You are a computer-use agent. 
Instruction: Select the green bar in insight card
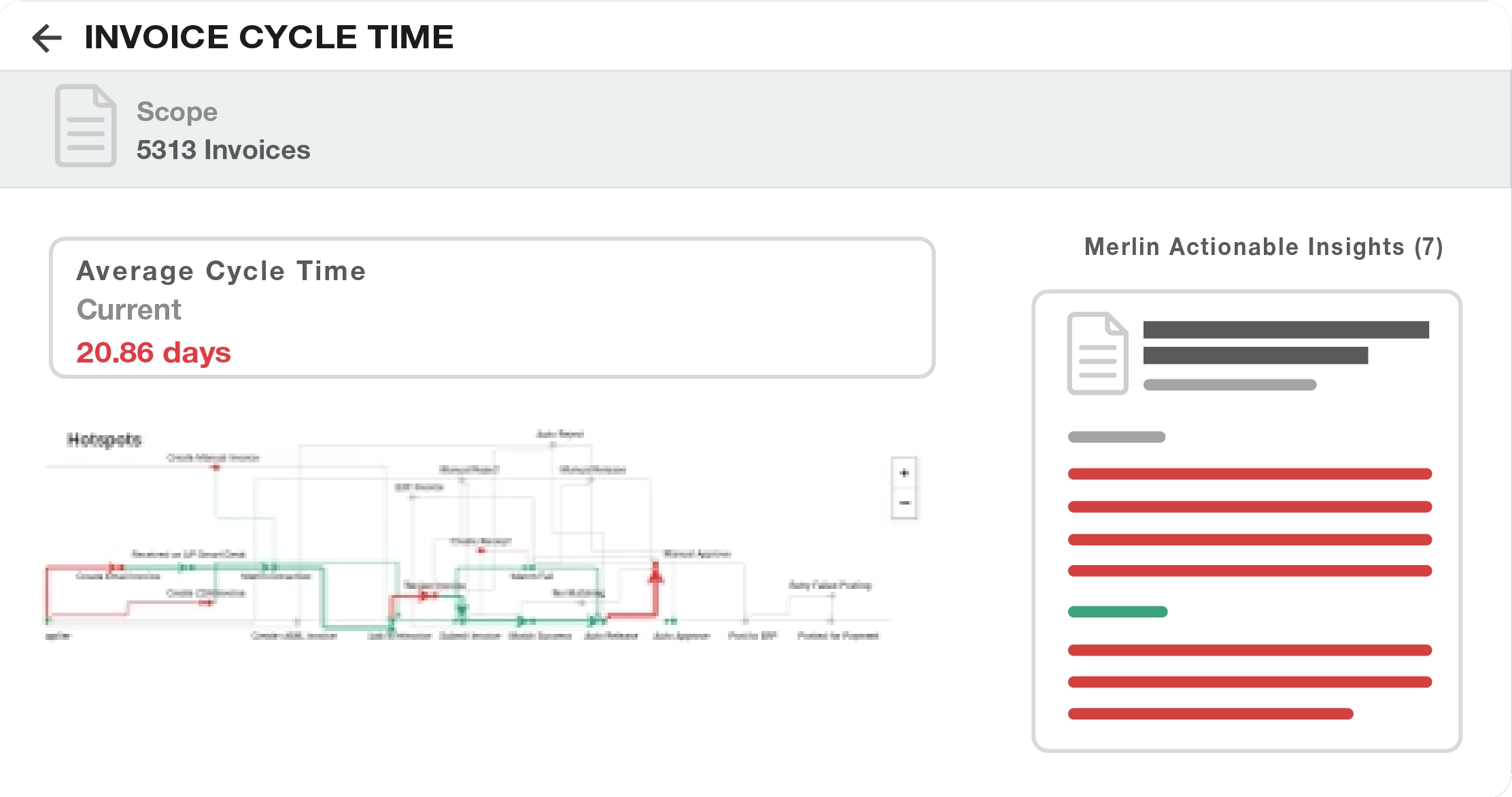(x=1118, y=612)
